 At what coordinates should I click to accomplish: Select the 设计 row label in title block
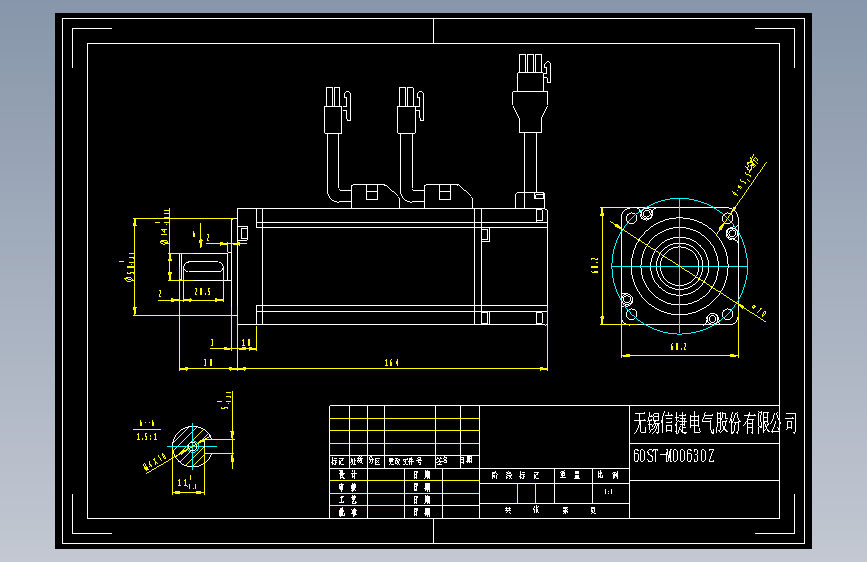coord(348,475)
